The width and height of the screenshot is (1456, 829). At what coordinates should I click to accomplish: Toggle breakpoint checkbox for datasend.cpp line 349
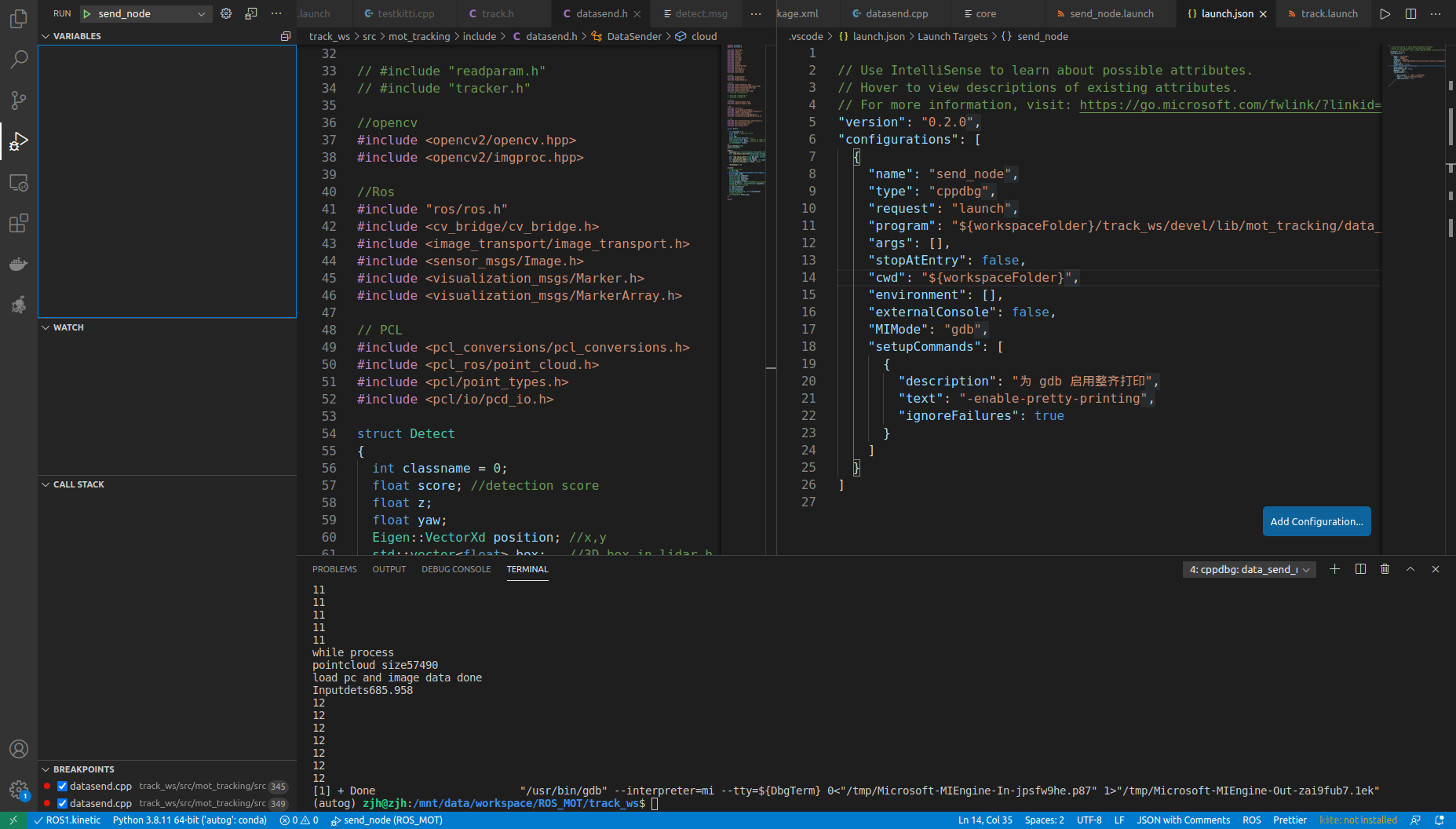62,803
